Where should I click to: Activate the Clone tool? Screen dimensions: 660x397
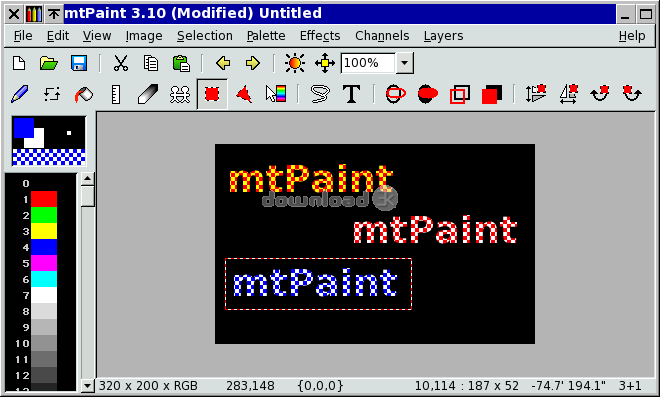[180, 94]
